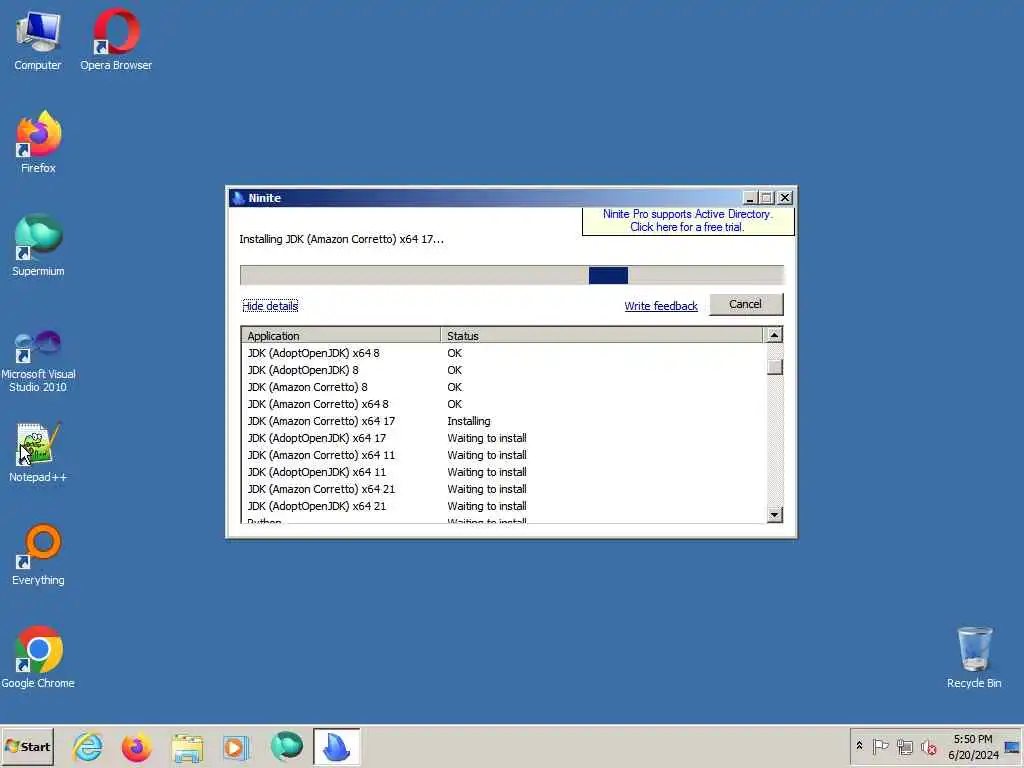1024x768 pixels.
Task: Select row JDK (Amazon Corretto) x64 17
Action: pos(503,421)
